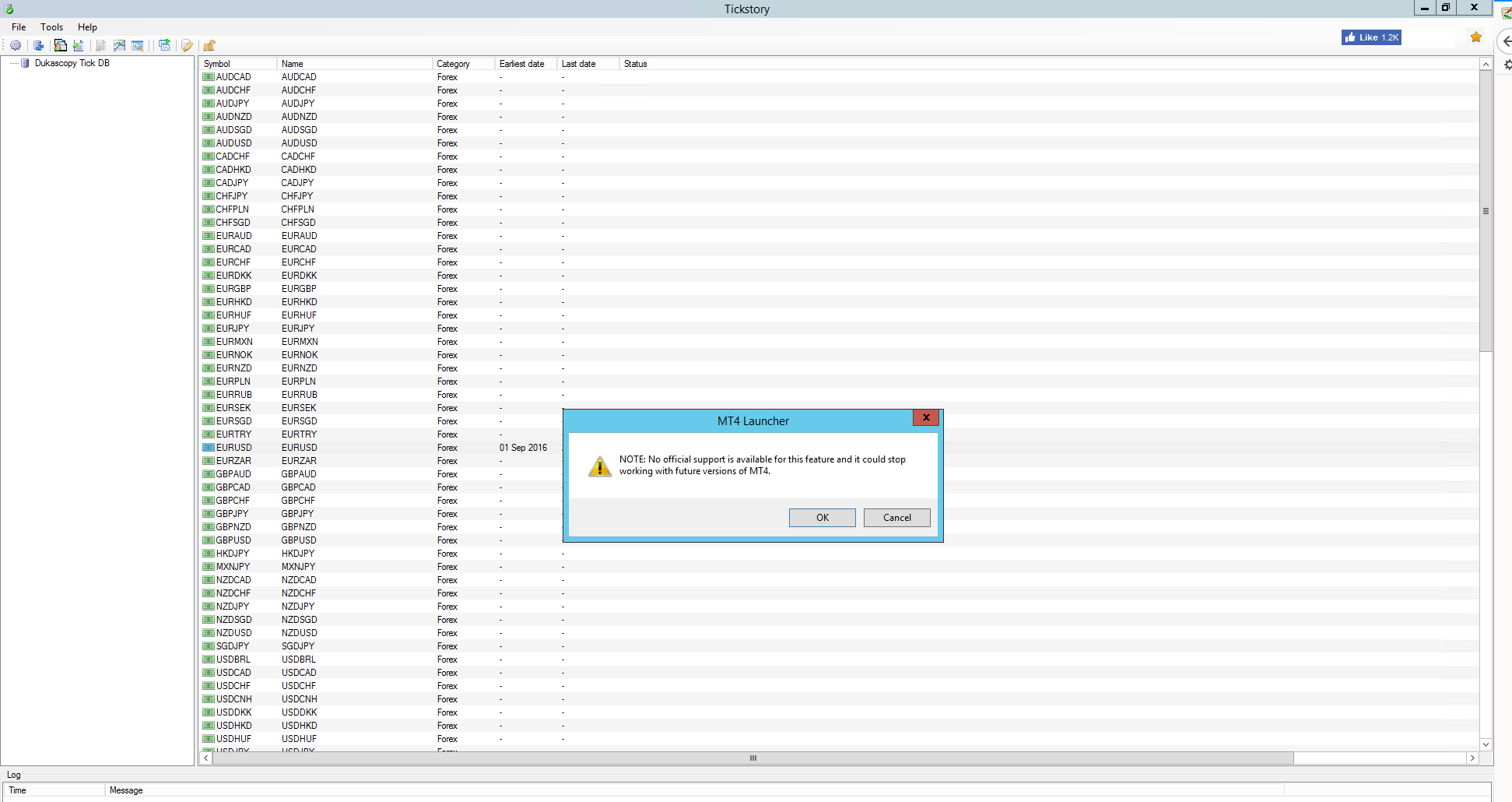Click the CHFJPY symbol icon
The height and width of the screenshot is (802, 1512).
tap(209, 196)
